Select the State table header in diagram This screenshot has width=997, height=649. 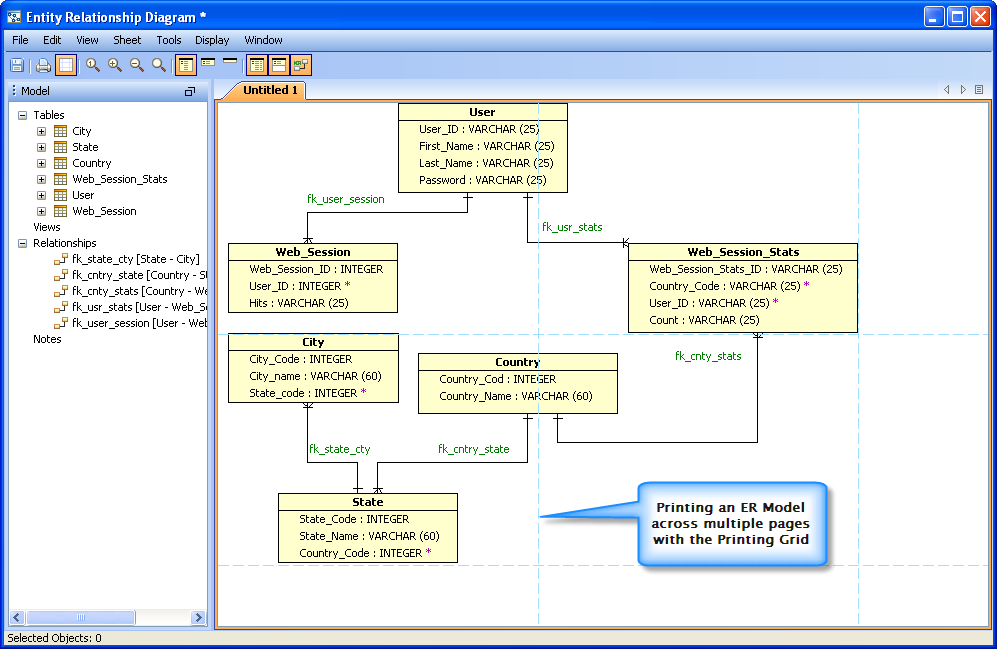368,502
